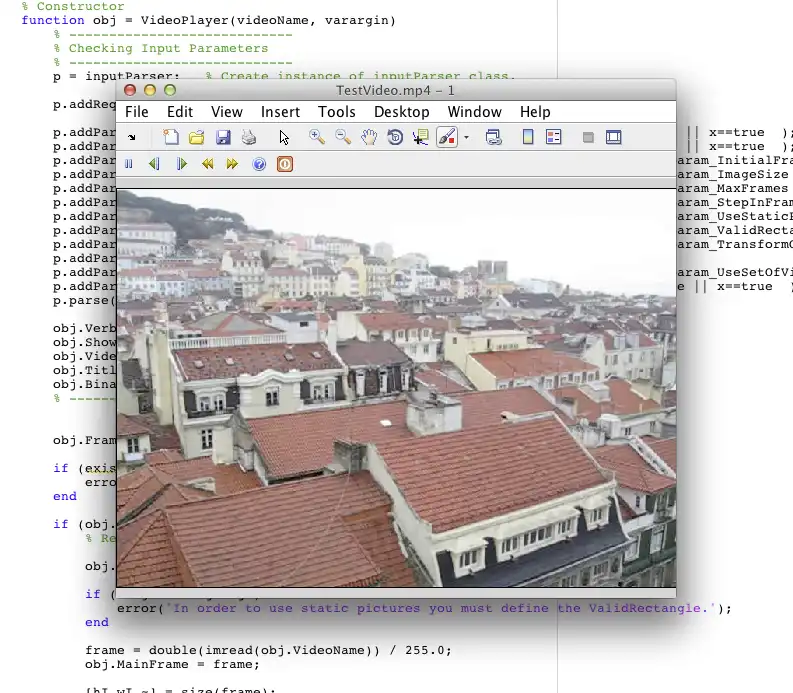The width and height of the screenshot is (793, 693).
Task: Open the Tools menu
Action: coord(336,112)
